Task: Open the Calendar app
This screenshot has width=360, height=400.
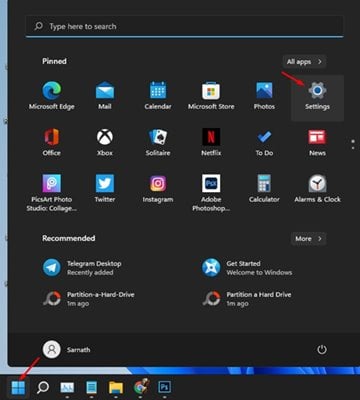Action: coord(158,96)
